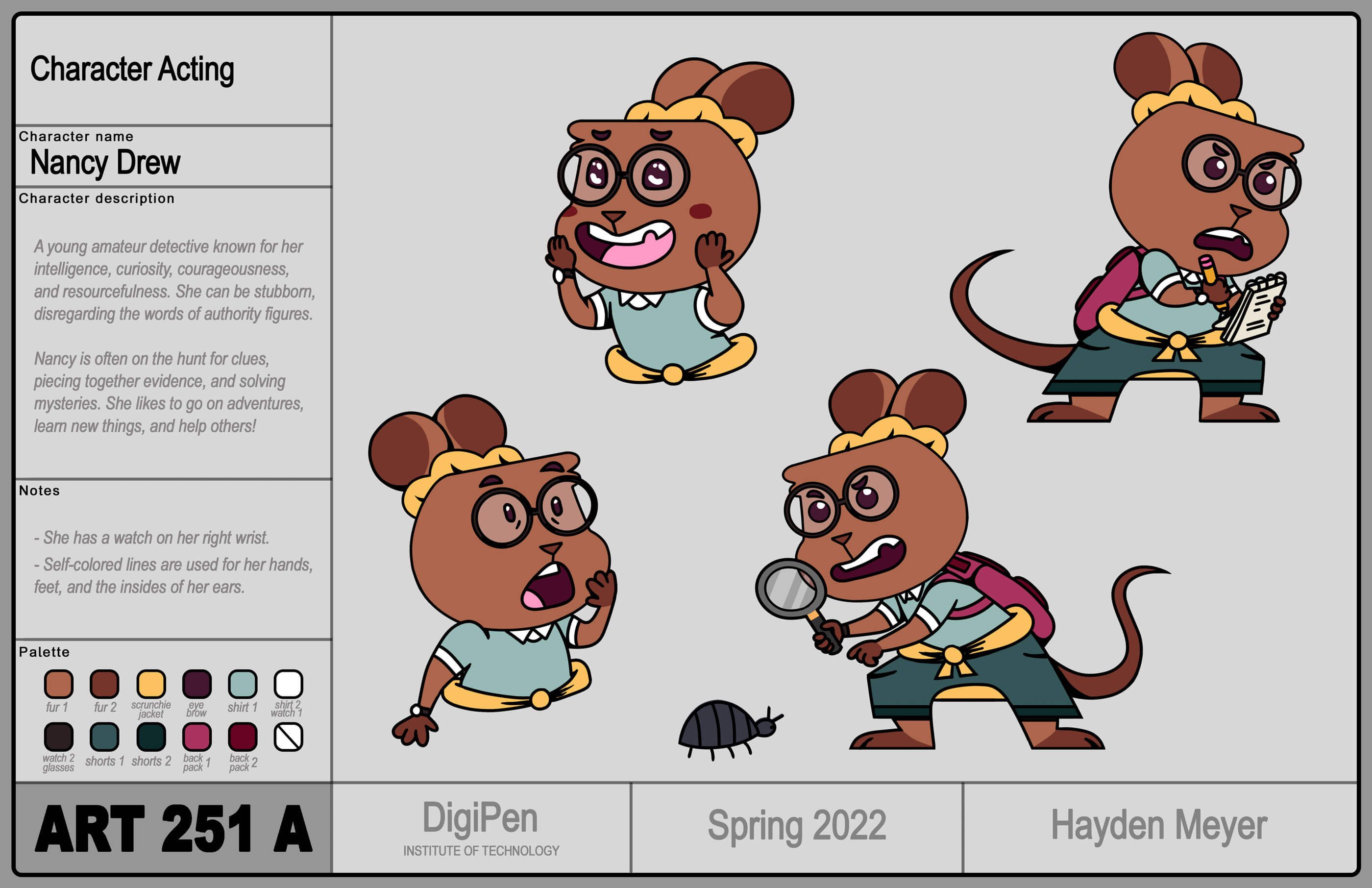Click the "Character name" label
Viewport: 1372px width, 888px height.
click(x=76, y=137)
